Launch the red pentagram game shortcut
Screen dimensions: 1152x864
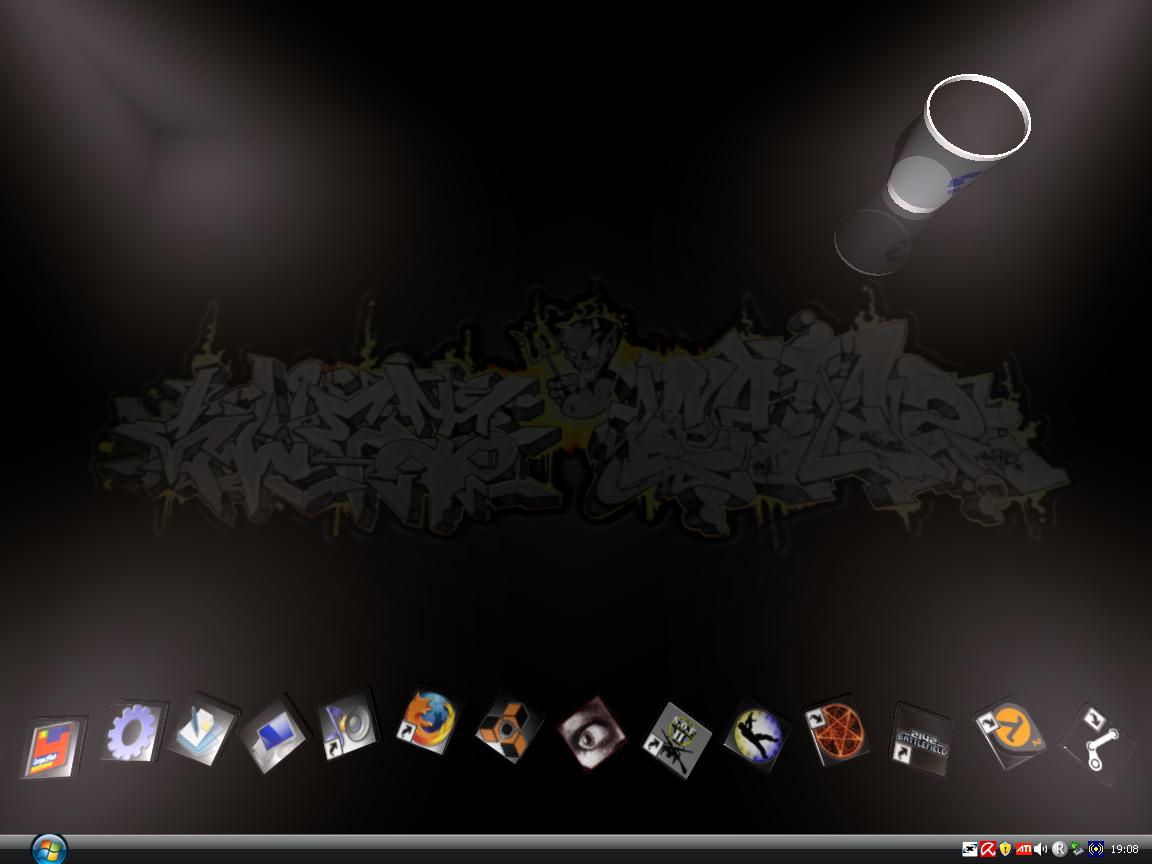pos(837,730)
